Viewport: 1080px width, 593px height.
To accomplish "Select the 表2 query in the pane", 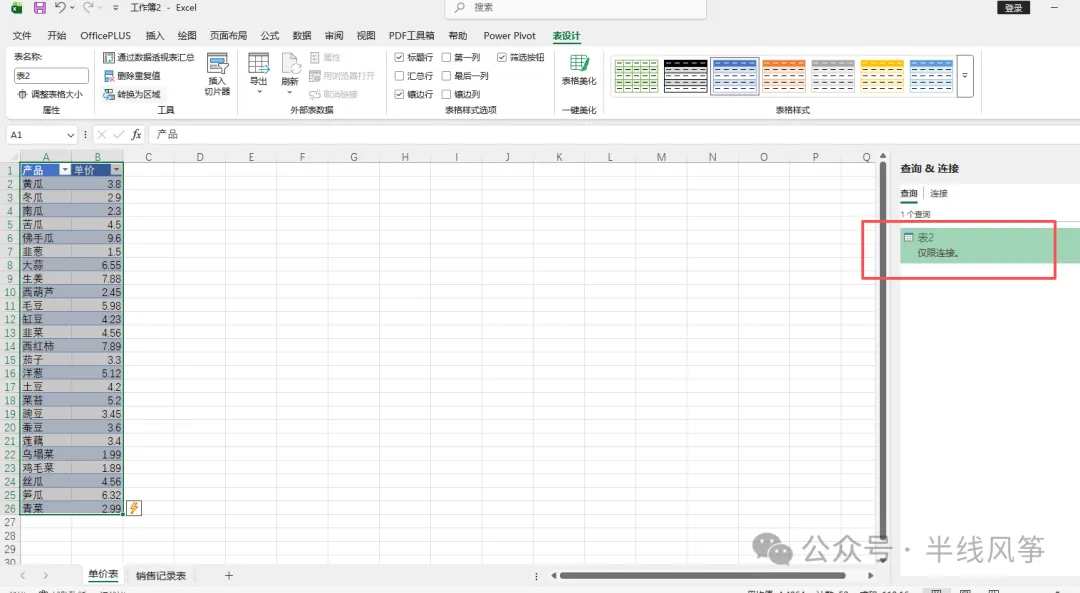I will pos(990,245).
